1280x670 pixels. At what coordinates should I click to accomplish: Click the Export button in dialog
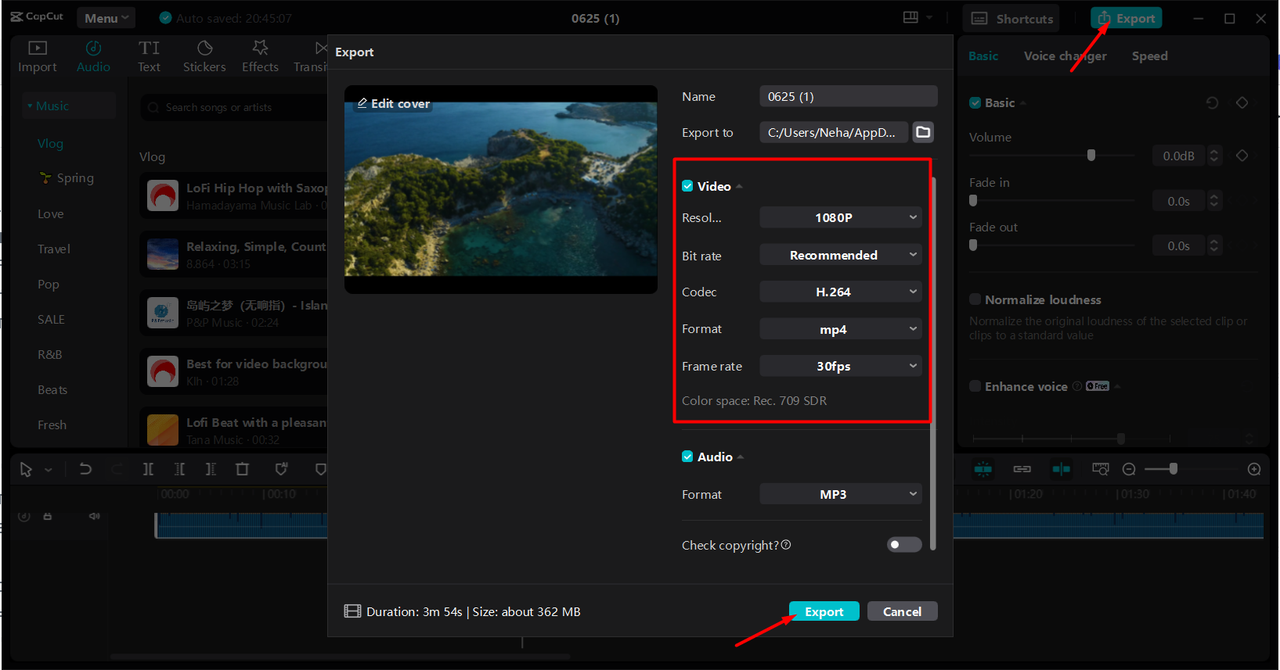click(x=824, y=611)
